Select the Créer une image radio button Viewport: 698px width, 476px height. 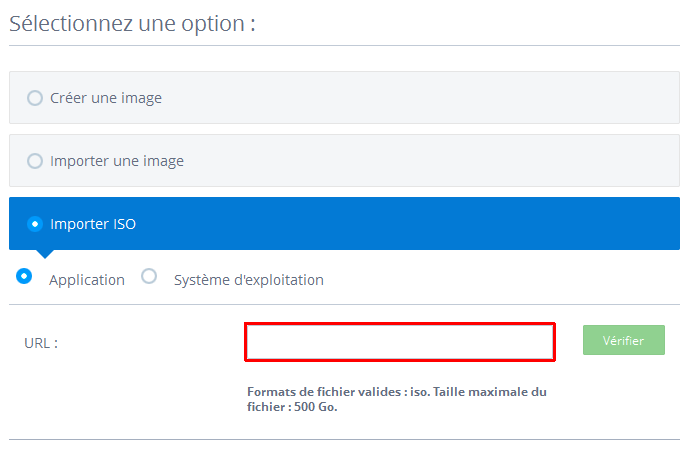(35, 98)
